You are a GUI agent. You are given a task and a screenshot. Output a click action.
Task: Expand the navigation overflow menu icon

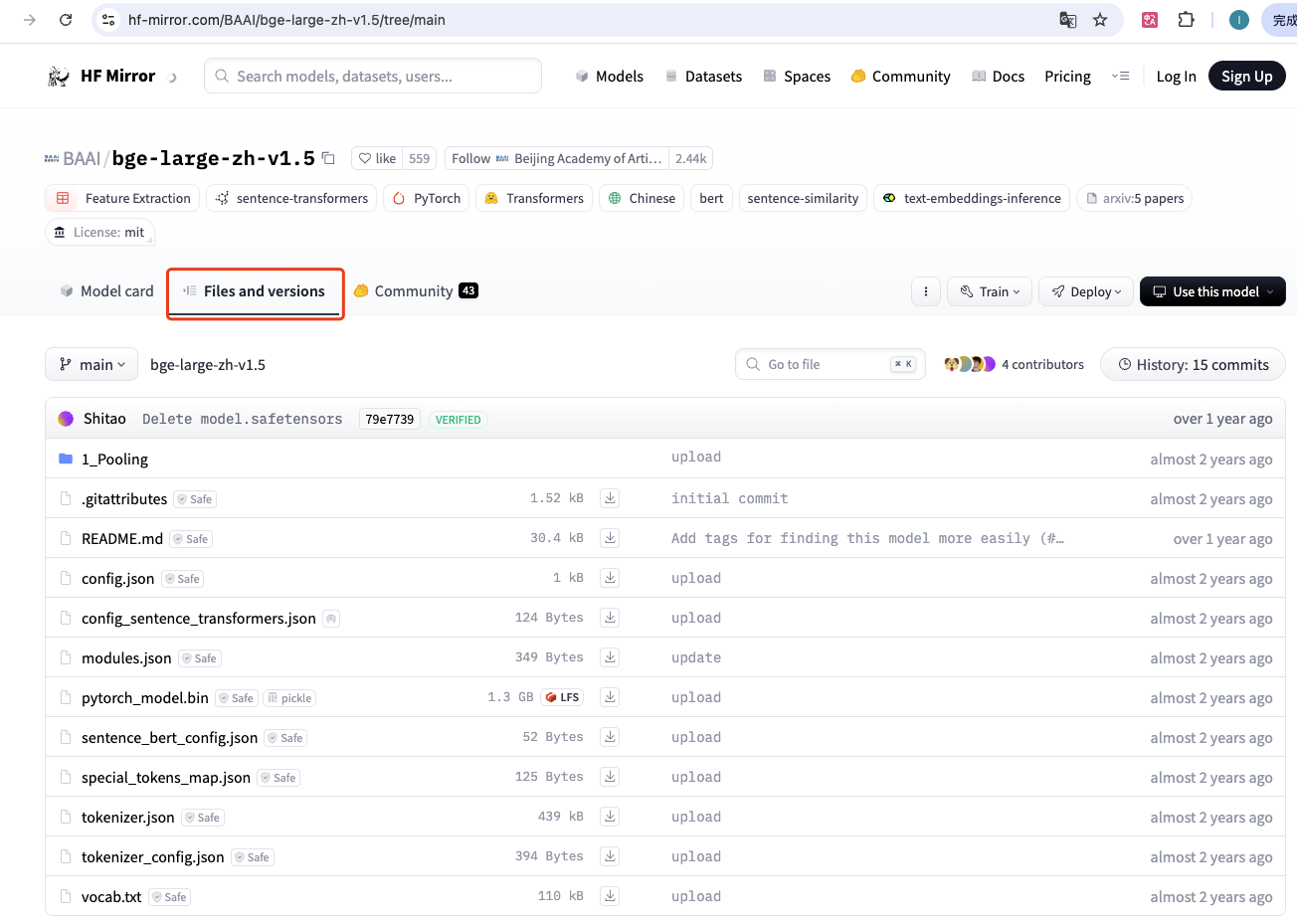1121,76
